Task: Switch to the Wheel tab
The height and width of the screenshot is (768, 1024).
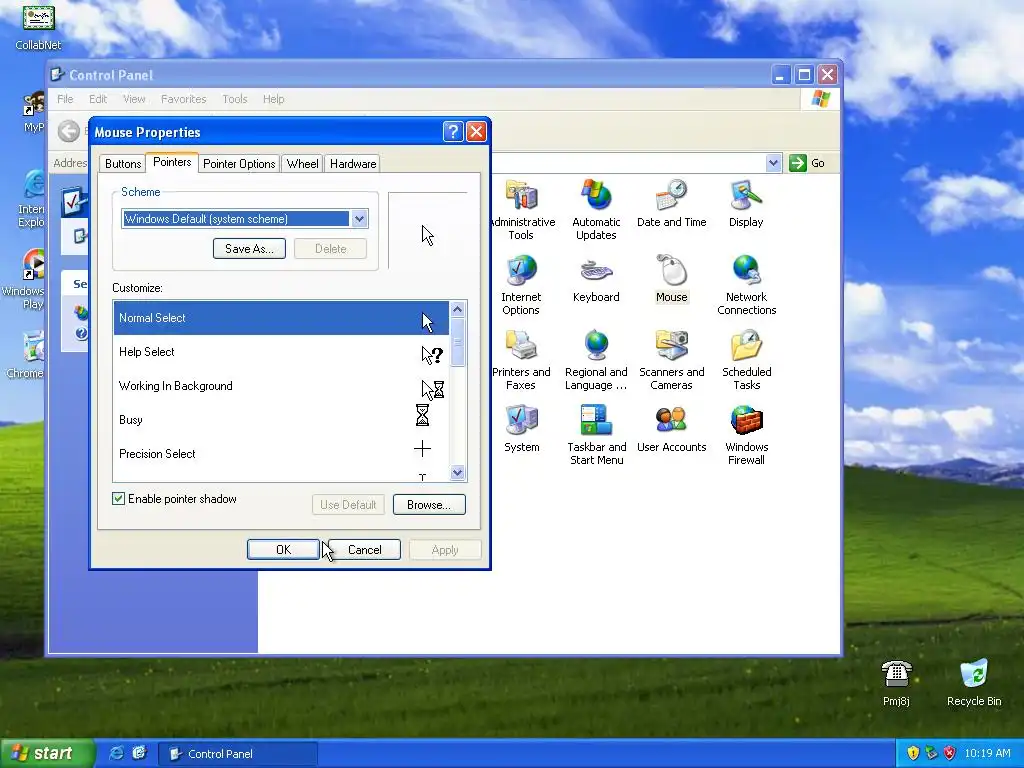Action: coord(302,164)
